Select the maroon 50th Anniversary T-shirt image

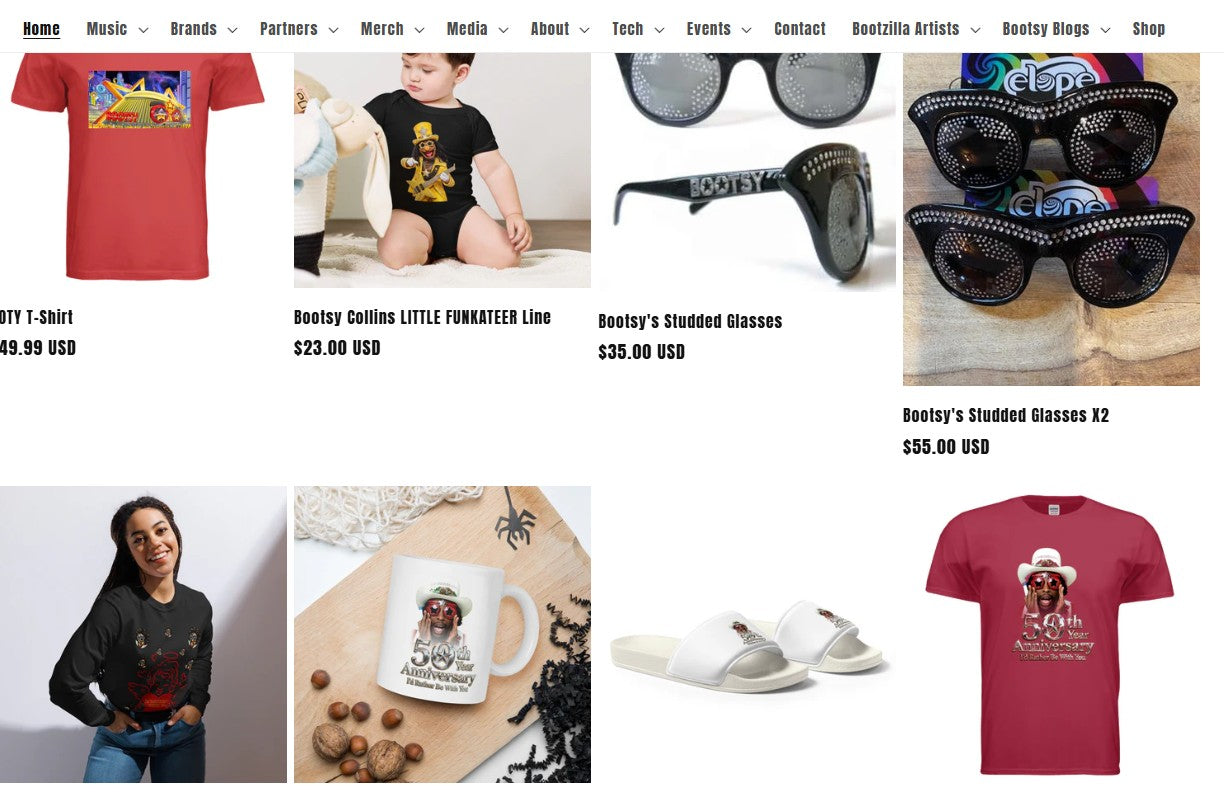(x=1051, y=634)
